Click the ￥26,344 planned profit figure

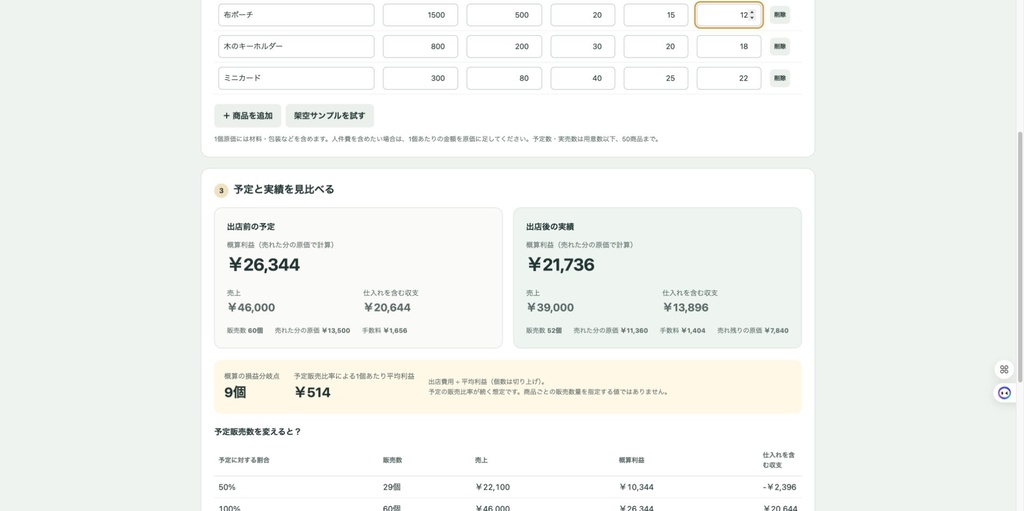(x=263, y=265)
